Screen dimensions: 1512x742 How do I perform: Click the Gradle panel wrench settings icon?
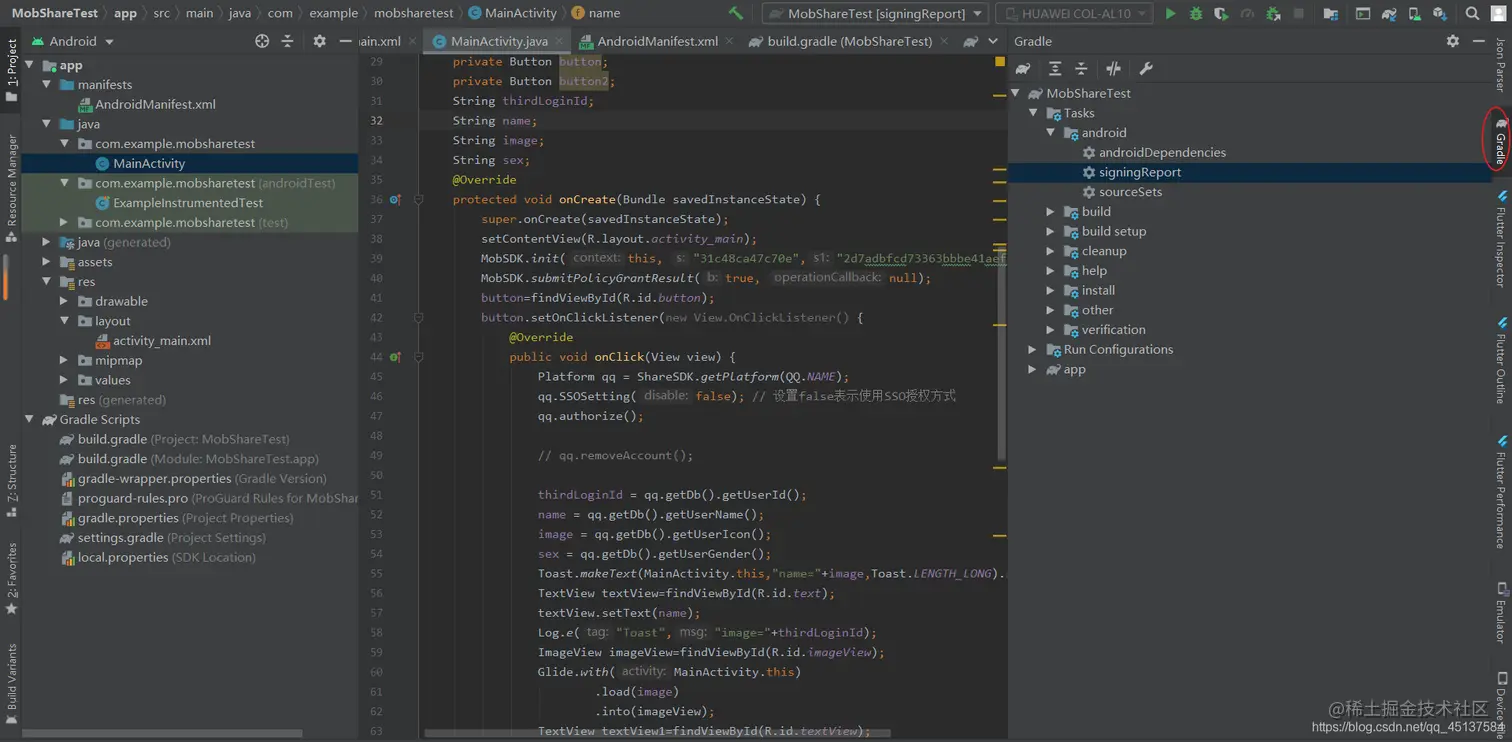[1146, 69]
